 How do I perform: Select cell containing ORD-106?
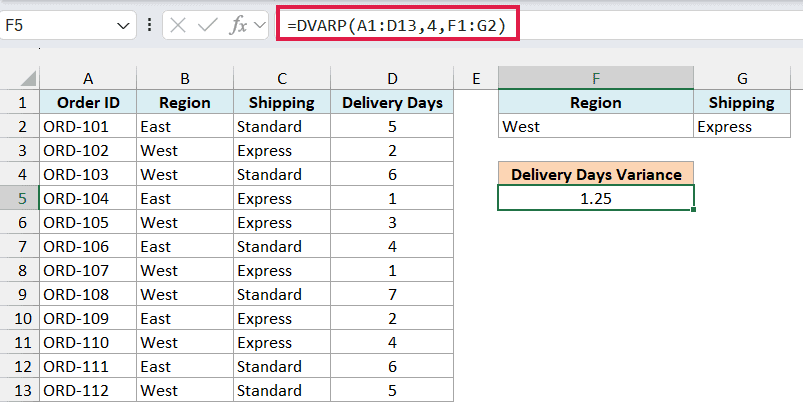click(88, 246)
